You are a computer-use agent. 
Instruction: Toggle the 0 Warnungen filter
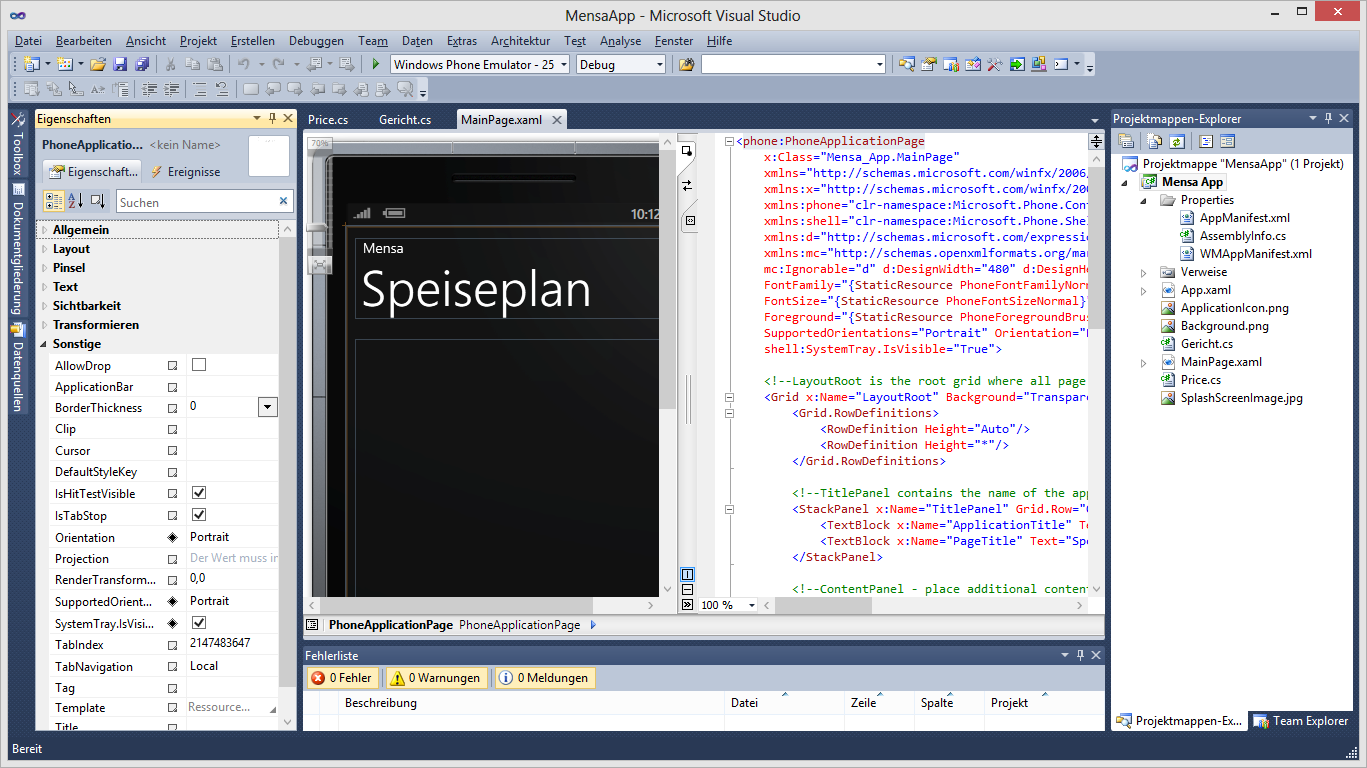[x=437, y=678]
